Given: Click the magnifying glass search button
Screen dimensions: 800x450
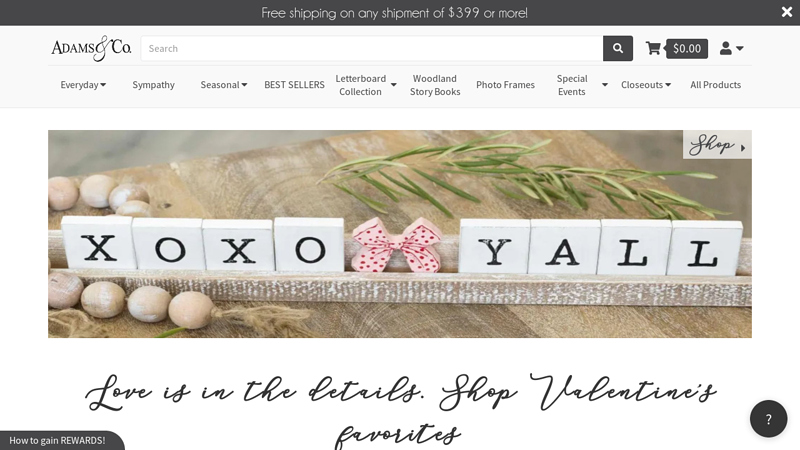Looking at the screenshot, I should [617, 48].
